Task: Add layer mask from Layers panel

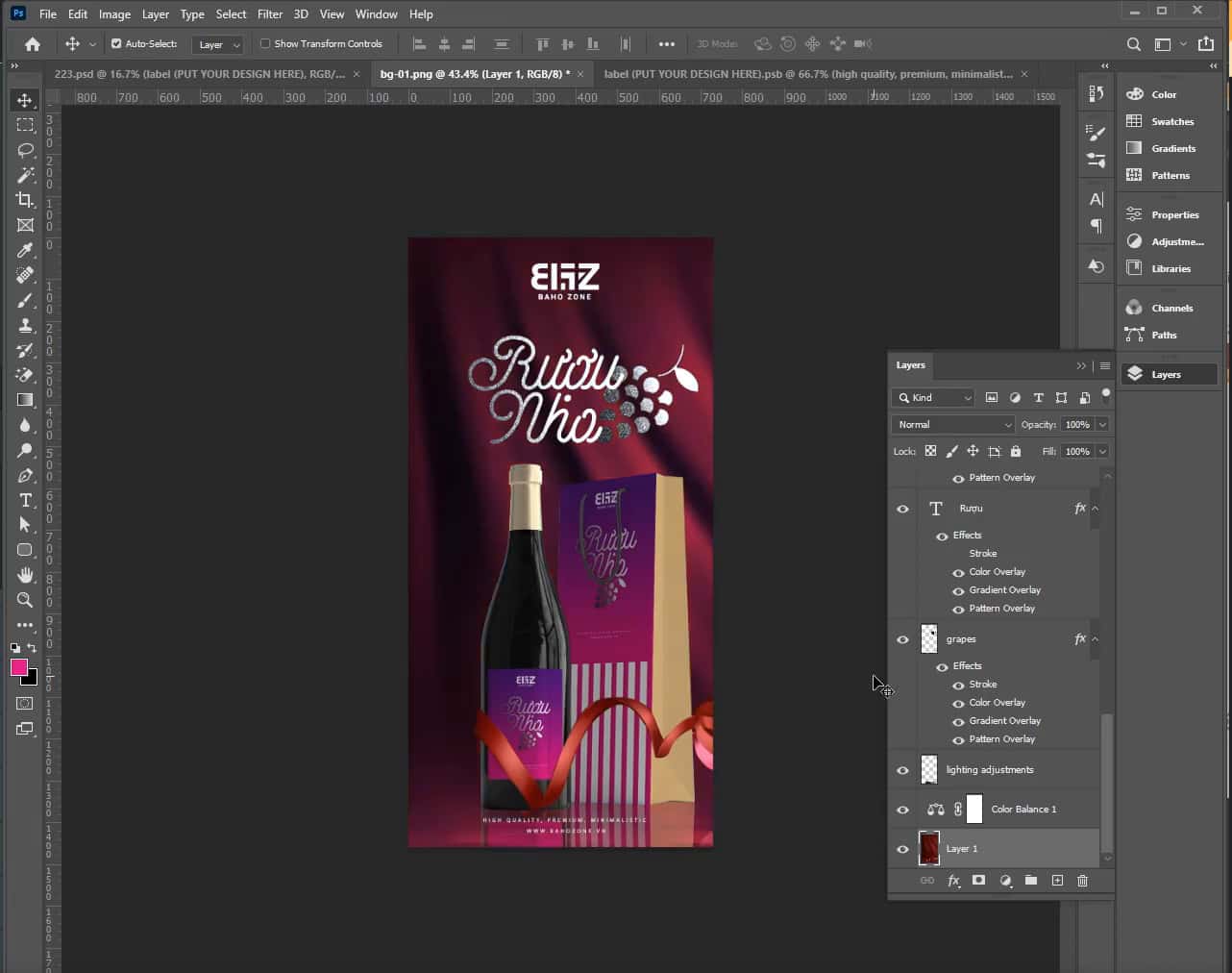Action: click(978, 881)
